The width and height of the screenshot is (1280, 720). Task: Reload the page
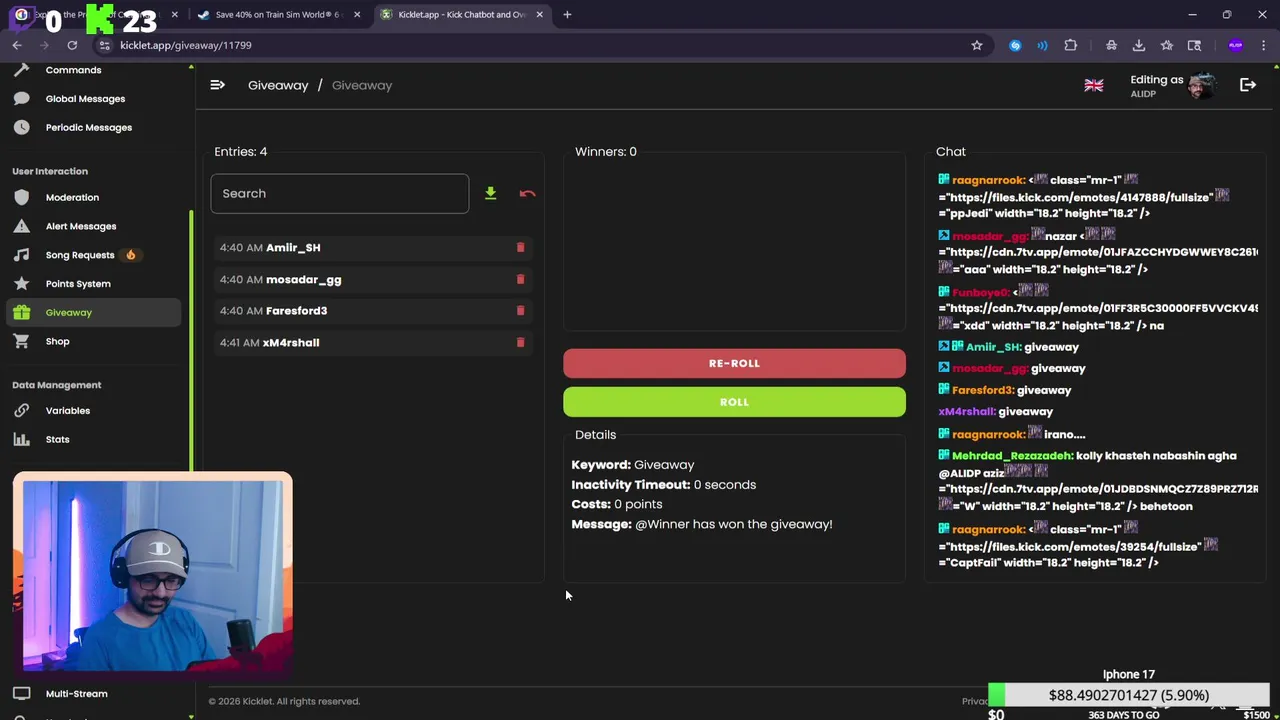point(72,45)
